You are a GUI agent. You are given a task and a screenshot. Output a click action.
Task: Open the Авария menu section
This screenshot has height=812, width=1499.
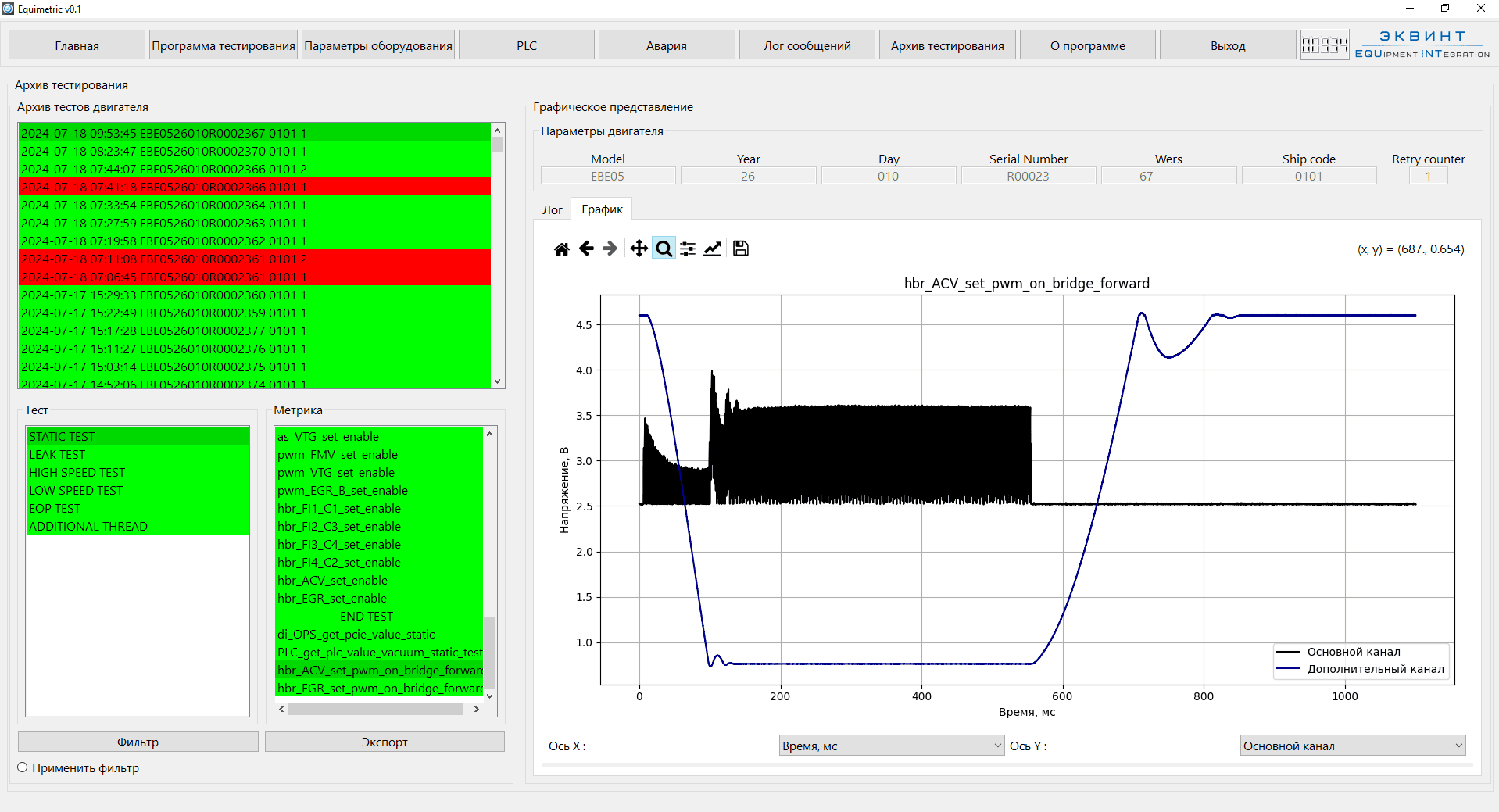666,45
